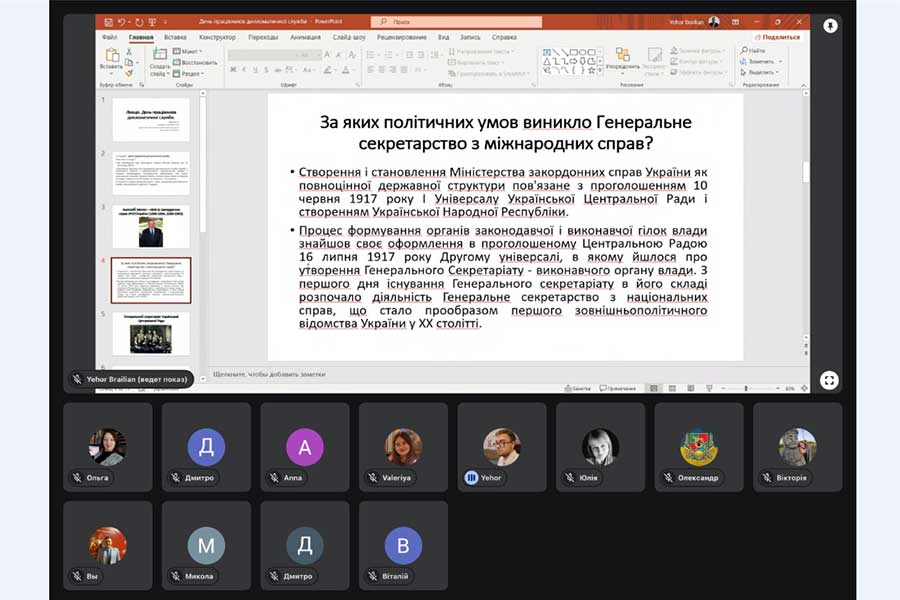
Task: Expand the shapes gallery More arrow
Action: (x=600, y=70)
